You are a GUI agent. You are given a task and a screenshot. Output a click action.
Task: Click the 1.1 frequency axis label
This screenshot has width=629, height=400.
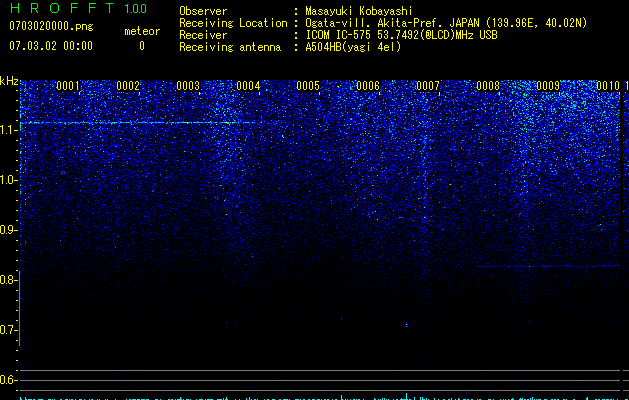[x=7, y=130]
